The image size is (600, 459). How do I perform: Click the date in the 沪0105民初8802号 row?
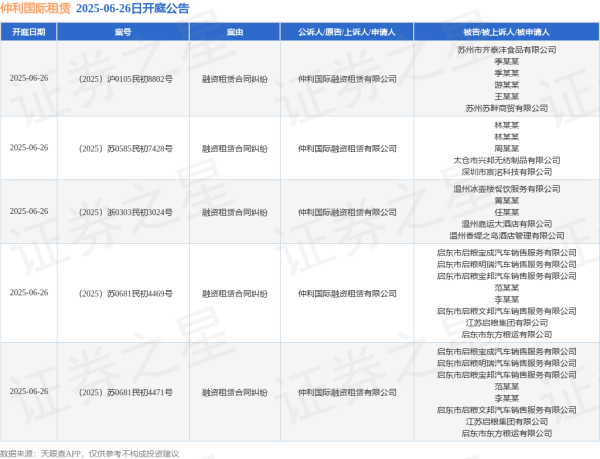29,78
